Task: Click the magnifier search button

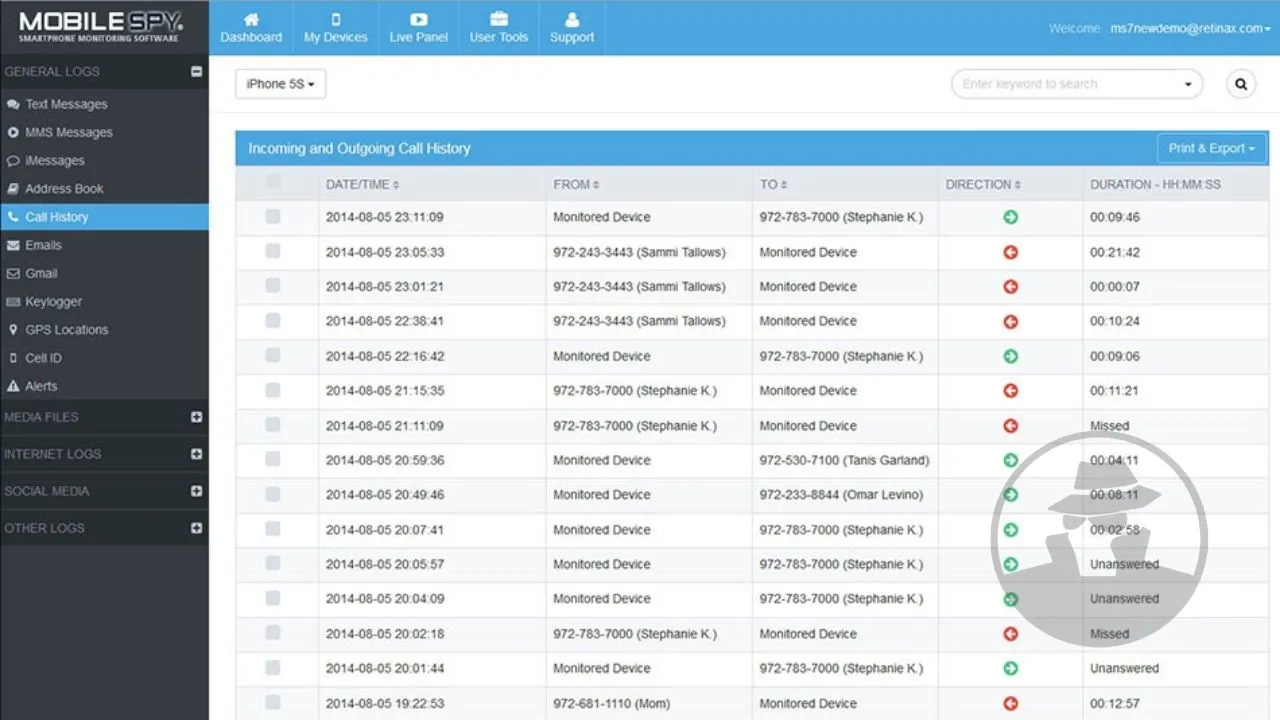Action: tap(1241, 84)
